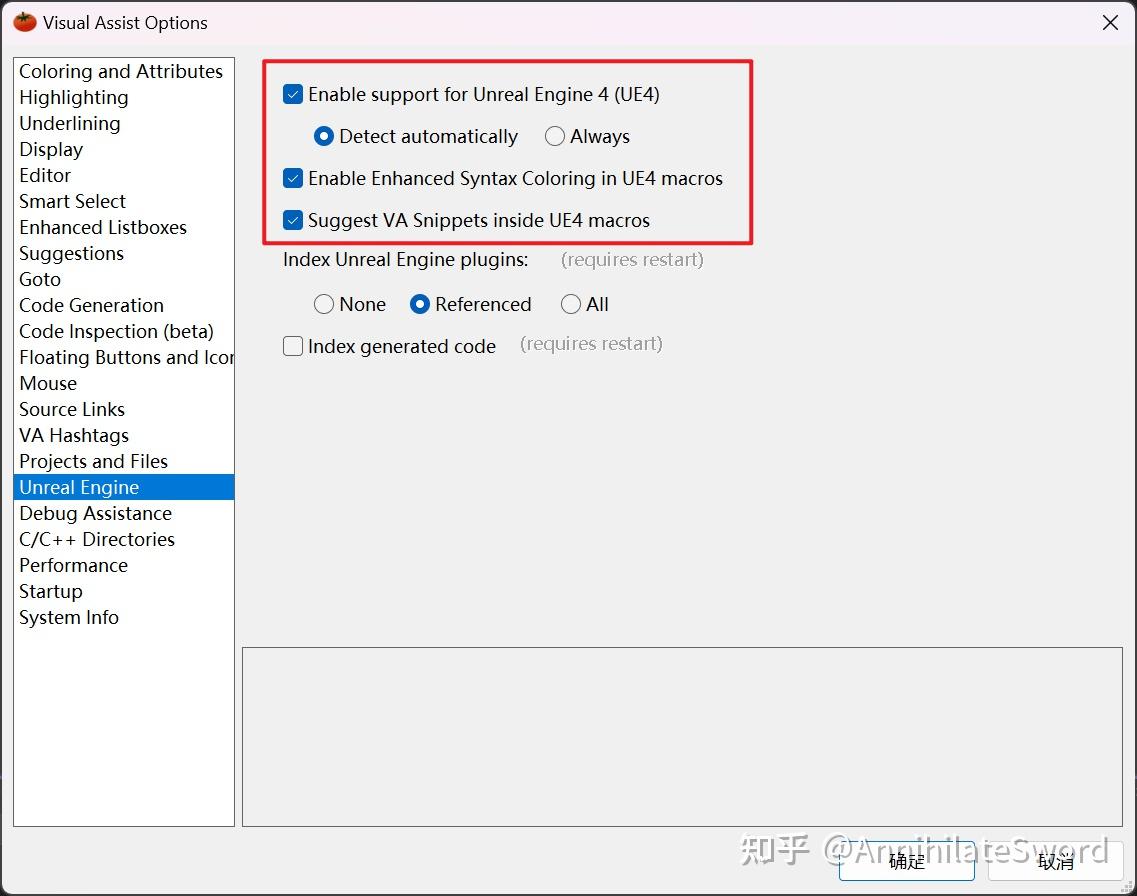Open C/C++ Directories configuration
This screenshot has height=896, width=1137.
[96, 539]
